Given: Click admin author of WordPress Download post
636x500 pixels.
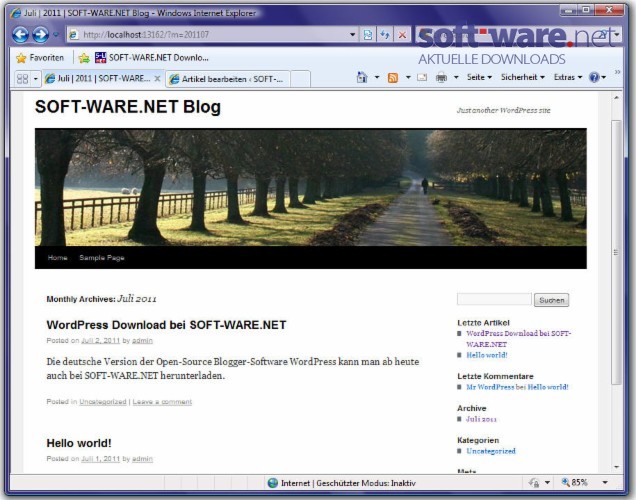Looking at the screenshot, I should [x=142, y=341].
